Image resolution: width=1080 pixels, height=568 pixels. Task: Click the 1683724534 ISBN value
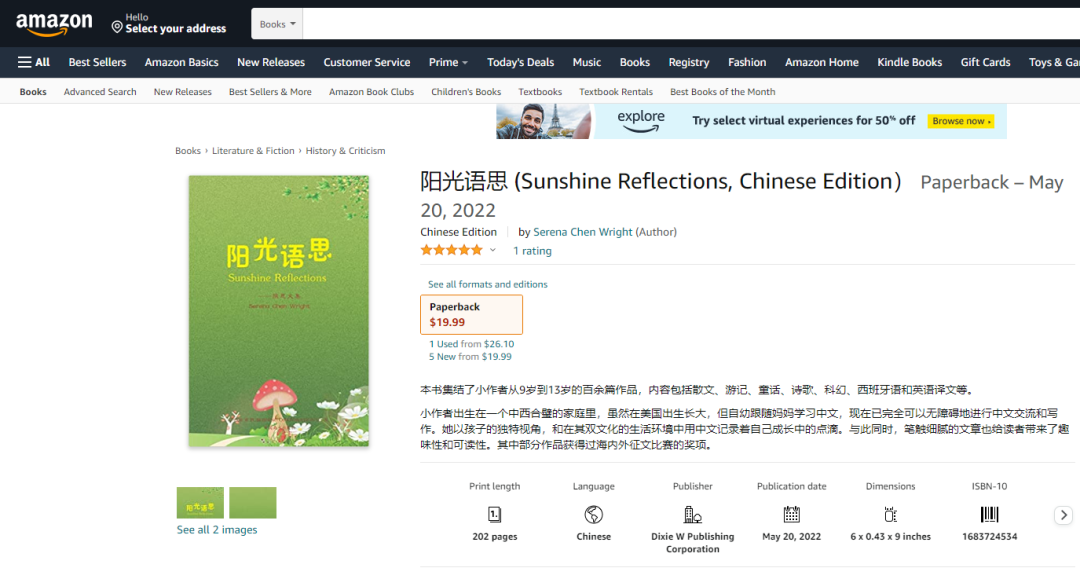(989, 536)
